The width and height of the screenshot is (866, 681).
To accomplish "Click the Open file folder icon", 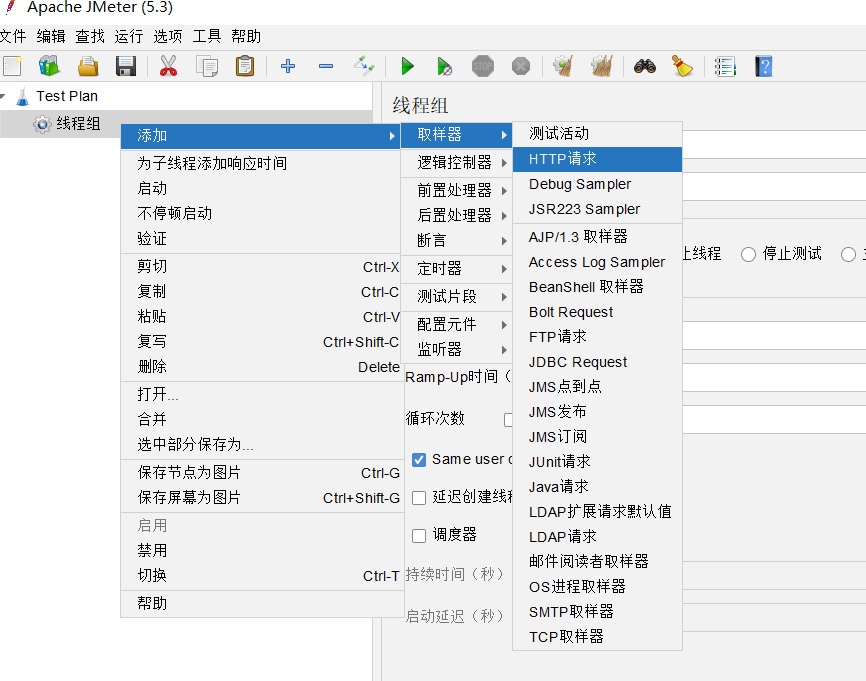I will (x=88, y=66).
